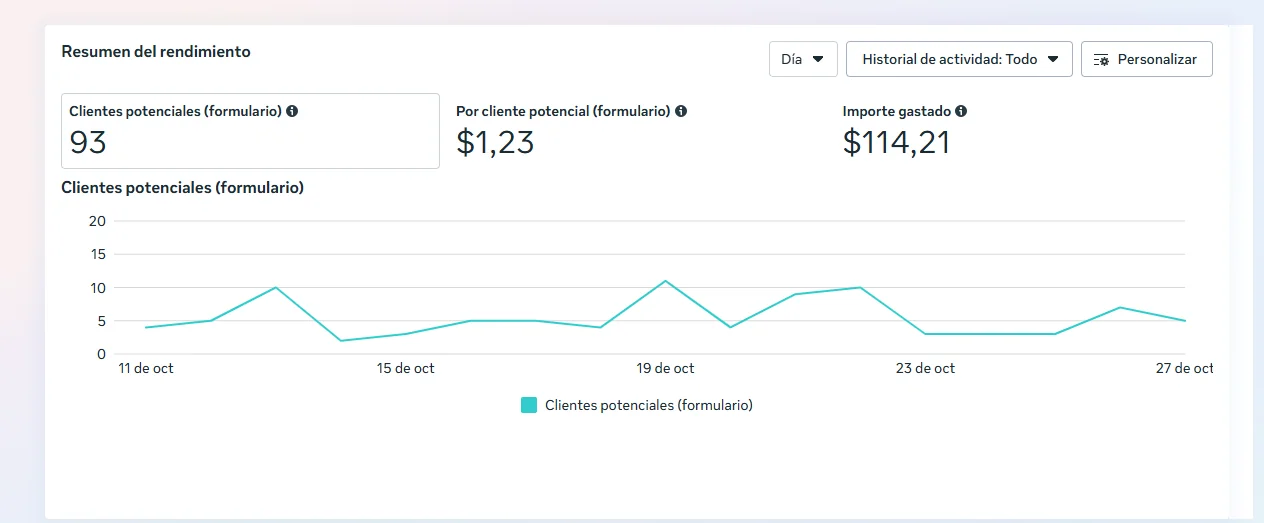
Task: Click the 19 de oct axis label
Action: click(666, 368)
